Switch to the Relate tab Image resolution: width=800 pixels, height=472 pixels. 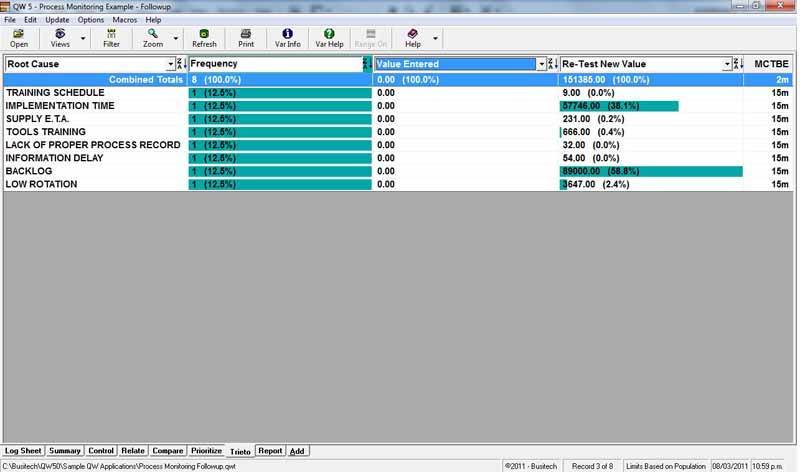133,451
